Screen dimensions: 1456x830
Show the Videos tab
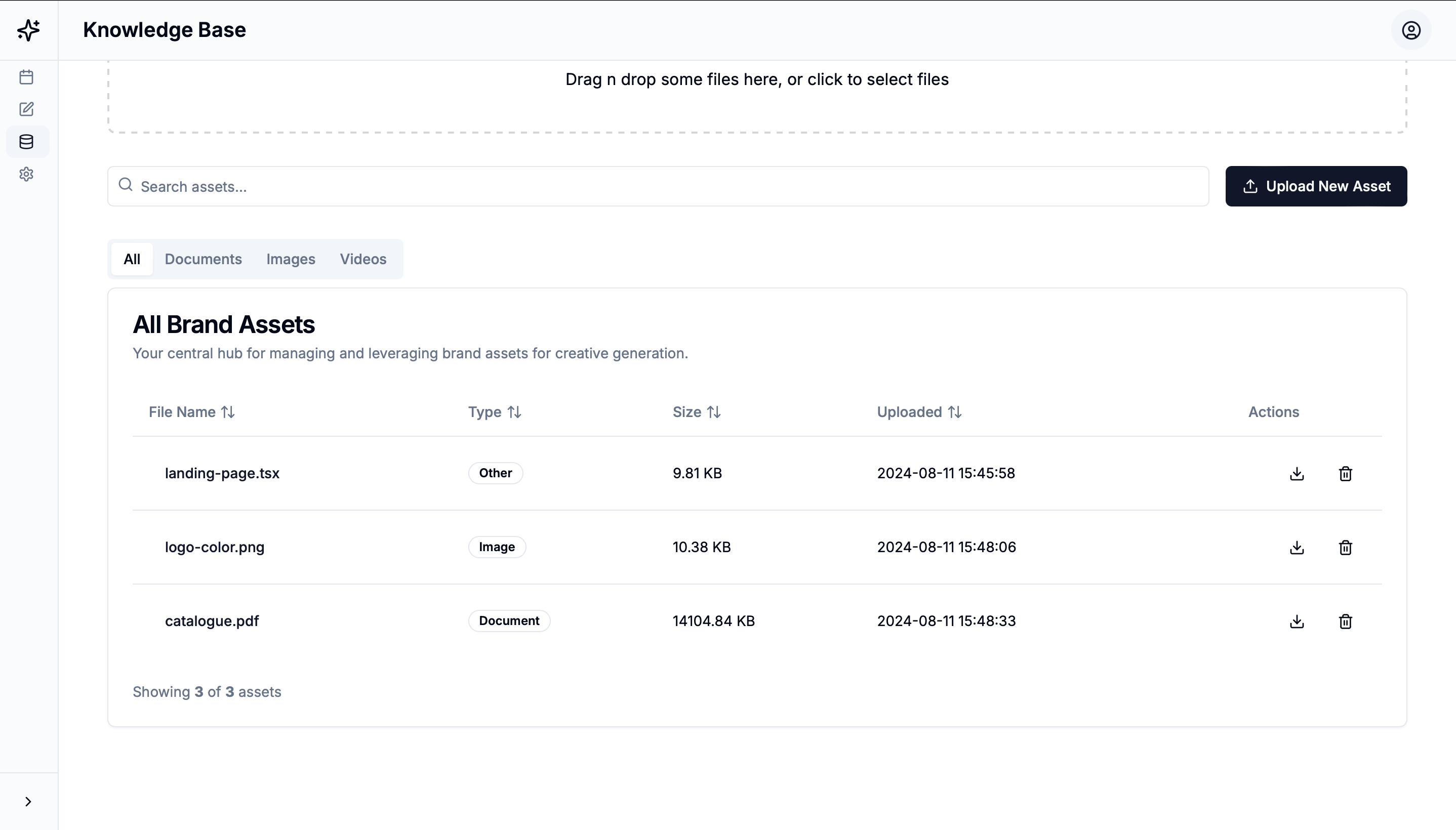click(362, 259)
